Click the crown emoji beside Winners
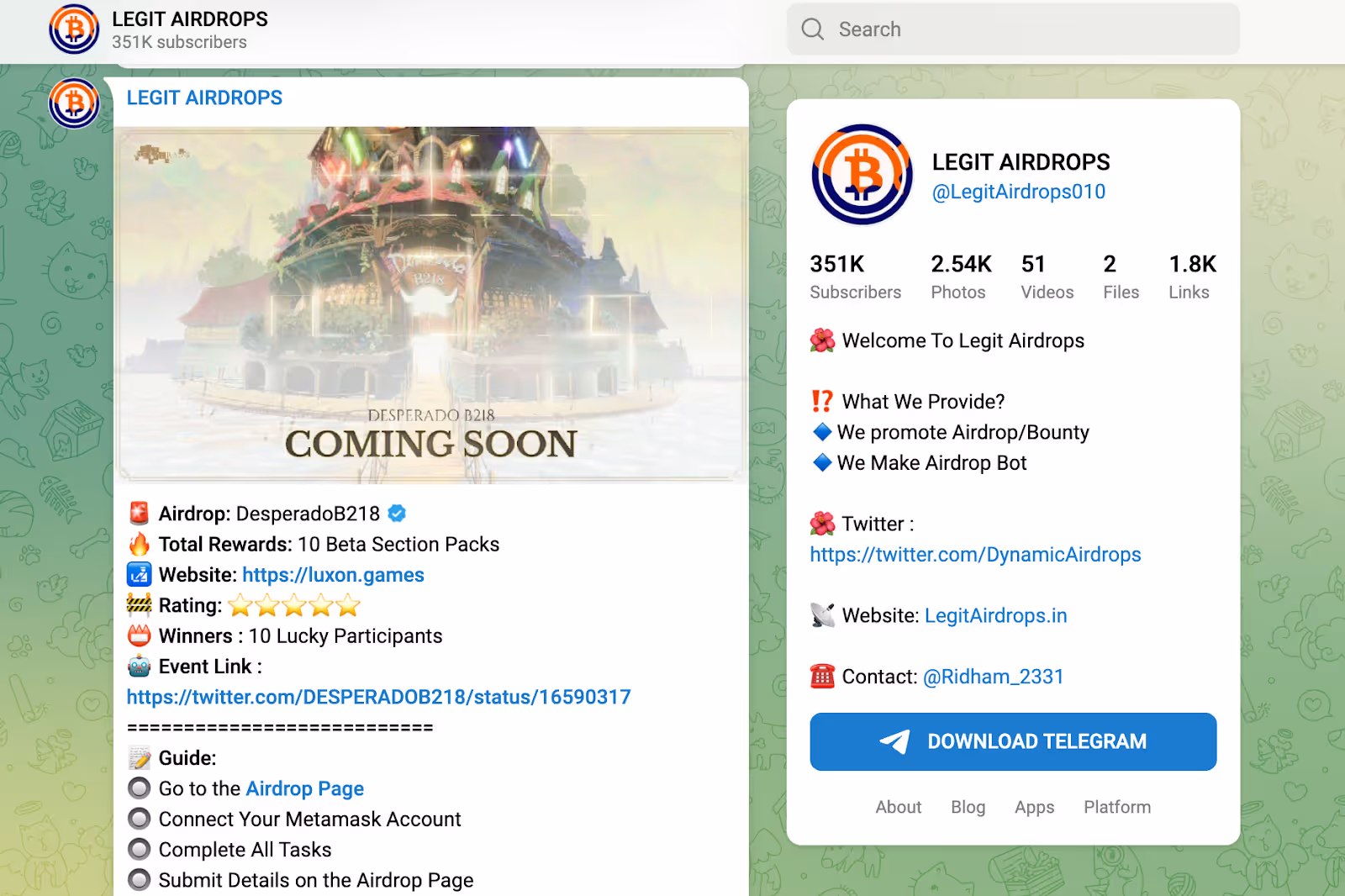 [x=140, y=635]
